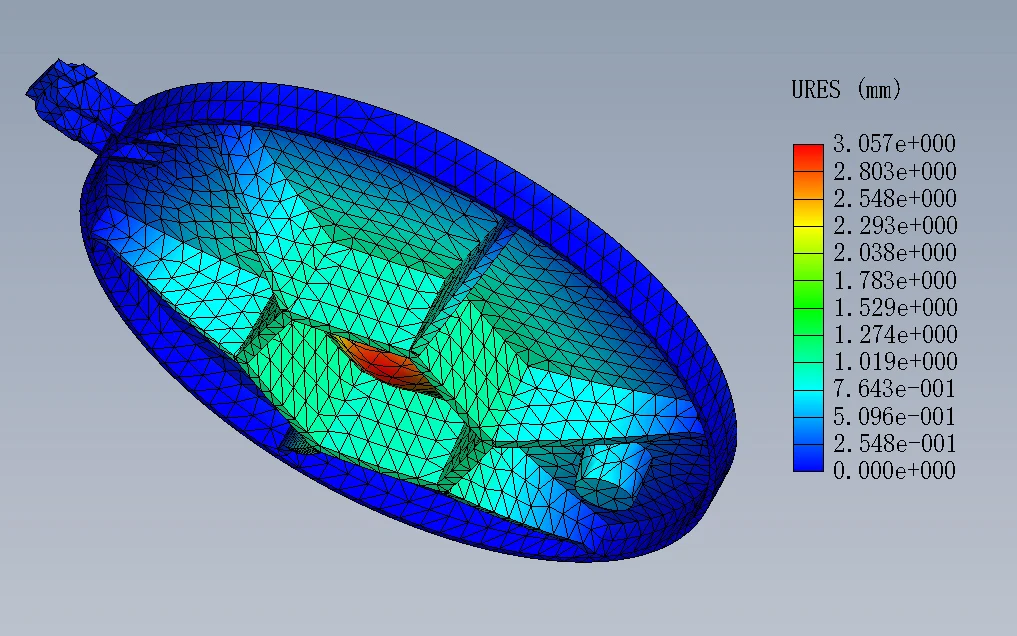Select the 2.293e+000 legend value
Viewport: 1017px width, 636px height.
click(894, 226)
